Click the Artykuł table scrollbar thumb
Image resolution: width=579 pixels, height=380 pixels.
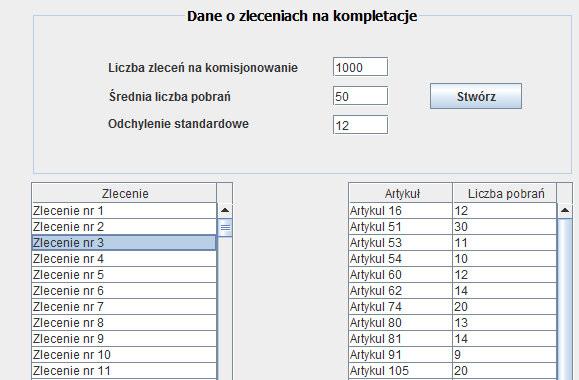pyautogui.click(x=565, y=299)
